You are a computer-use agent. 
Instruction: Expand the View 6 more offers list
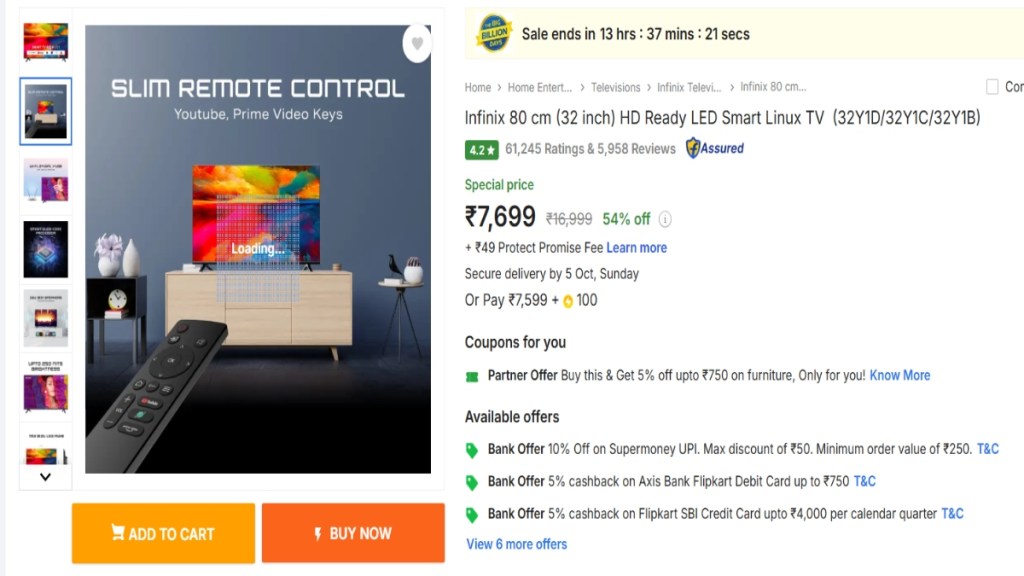pyautogui.click(x=516, y=544)
